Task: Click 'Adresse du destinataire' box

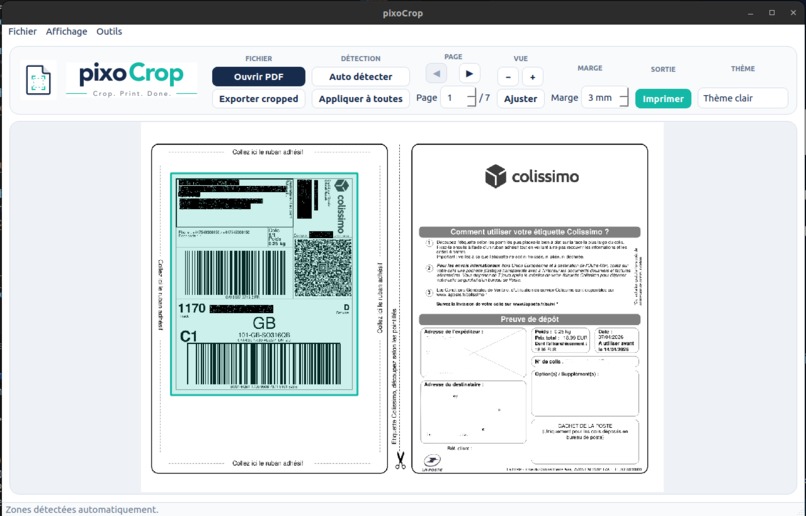Action: tap(473, 412)
